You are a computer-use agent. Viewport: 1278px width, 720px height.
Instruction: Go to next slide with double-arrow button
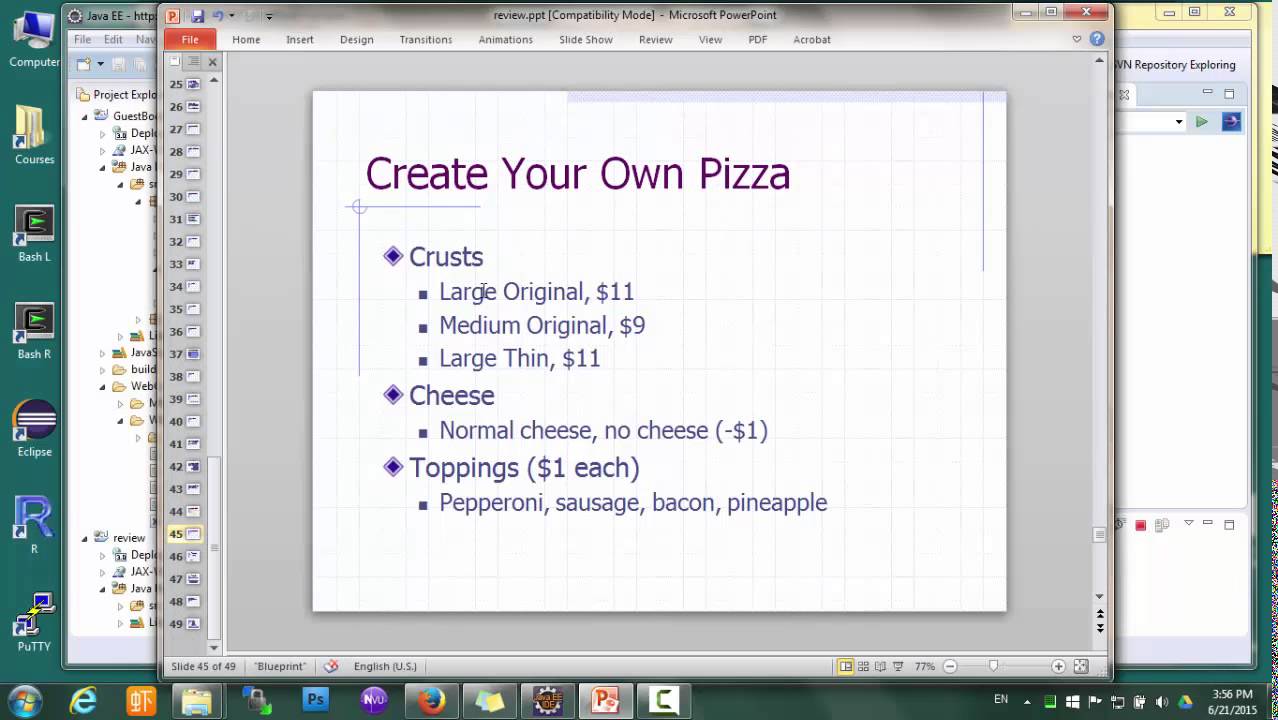[1100, 628]
